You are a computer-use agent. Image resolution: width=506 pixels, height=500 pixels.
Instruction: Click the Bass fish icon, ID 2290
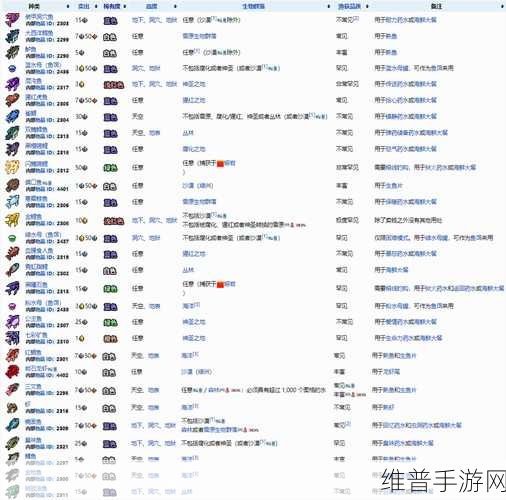tap(12, 52)
